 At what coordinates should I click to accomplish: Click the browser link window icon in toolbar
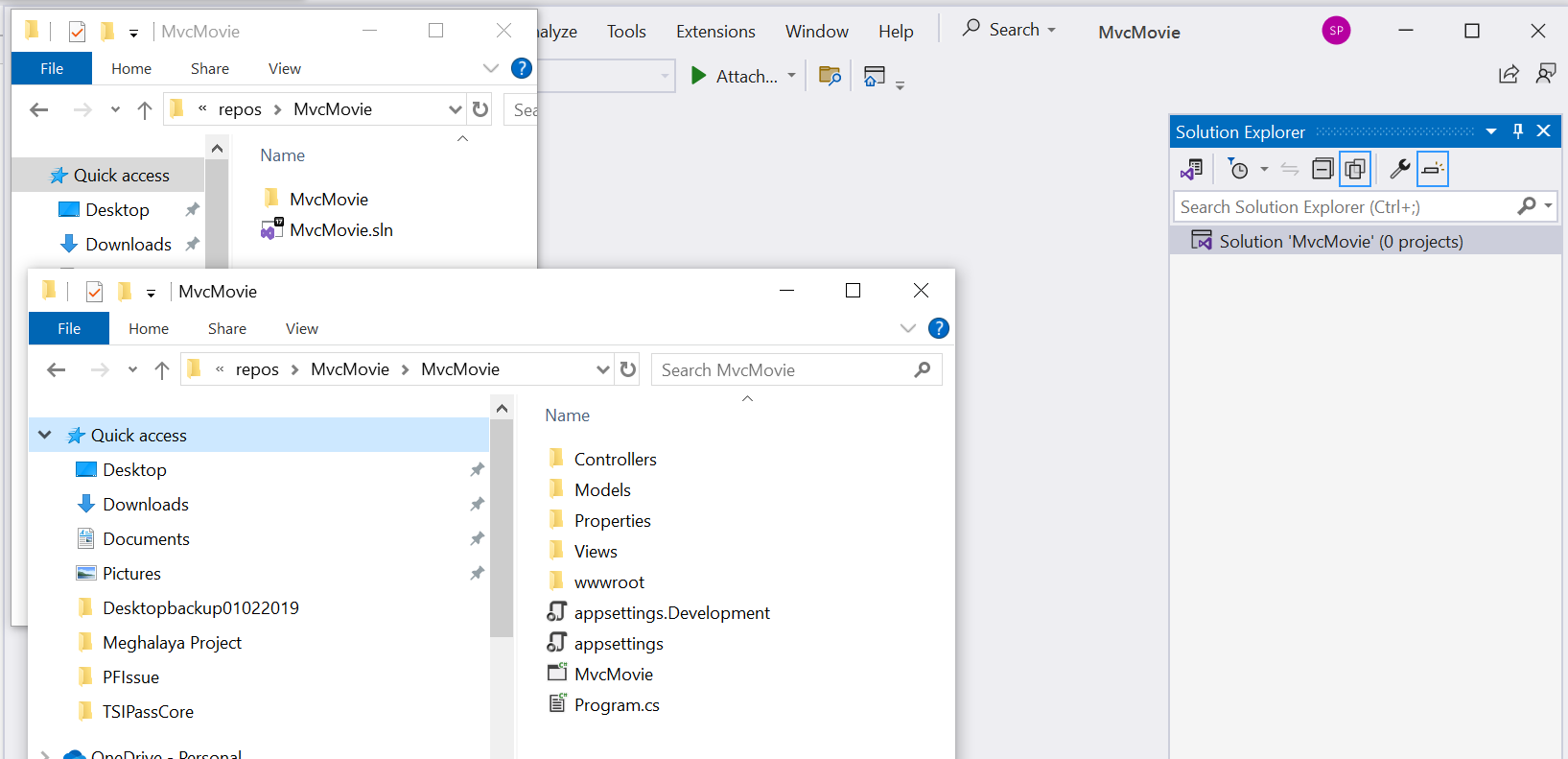874,76
